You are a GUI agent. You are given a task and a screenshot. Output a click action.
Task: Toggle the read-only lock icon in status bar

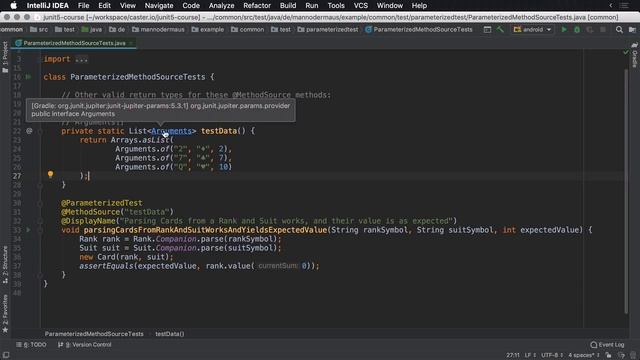(609, 355)
